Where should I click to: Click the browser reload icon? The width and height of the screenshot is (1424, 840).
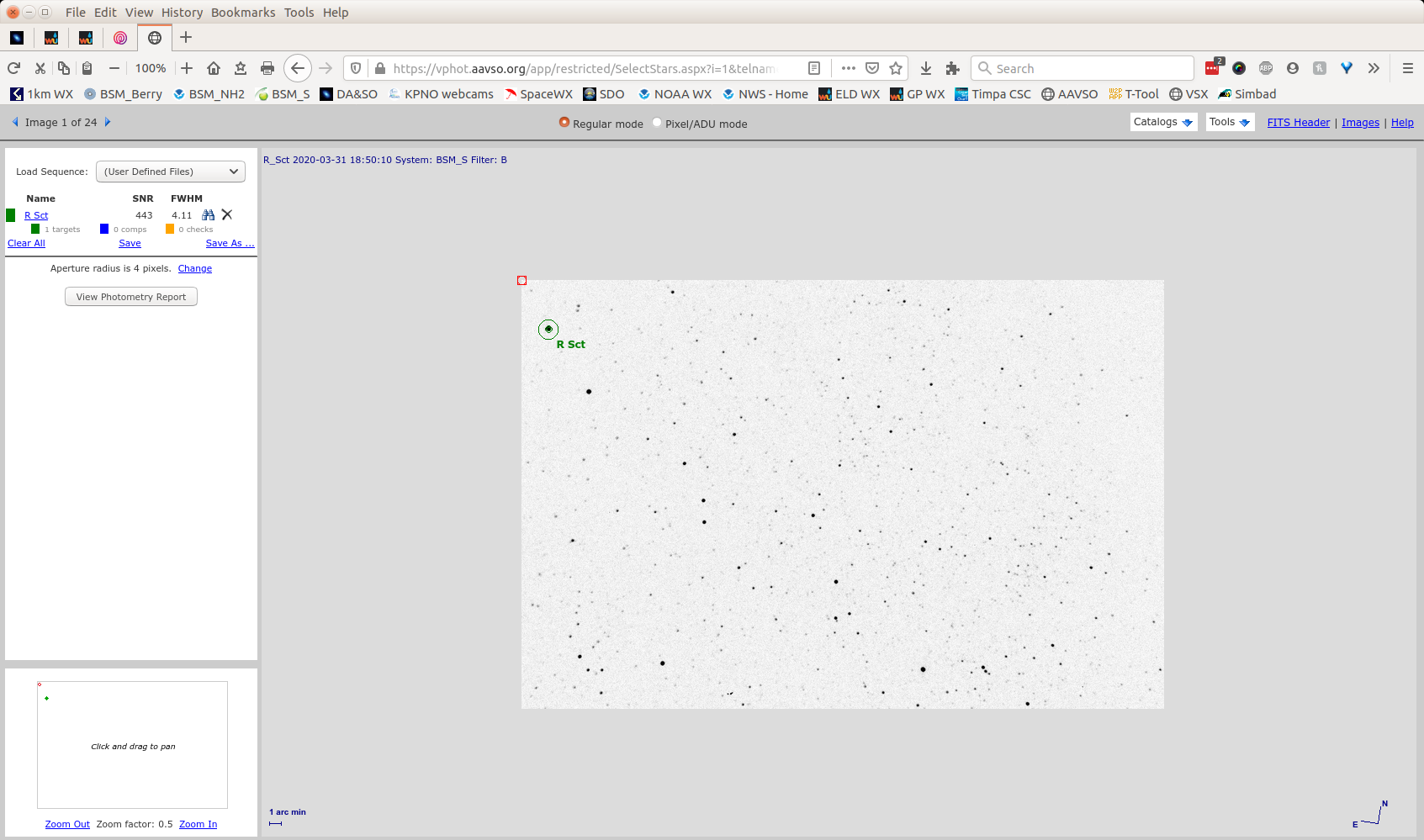[x=13, y=68]
